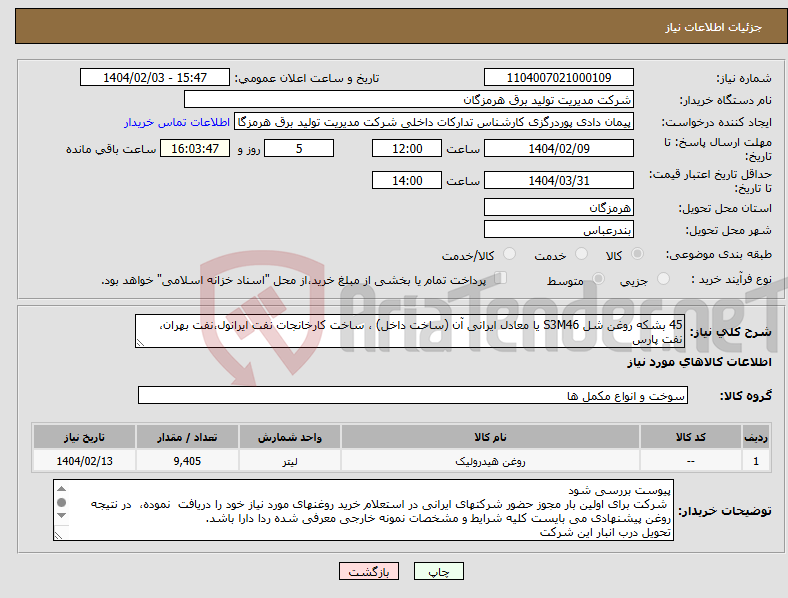Click the resize grip of description box
The image size is (788, 598).
coord(140,343)
